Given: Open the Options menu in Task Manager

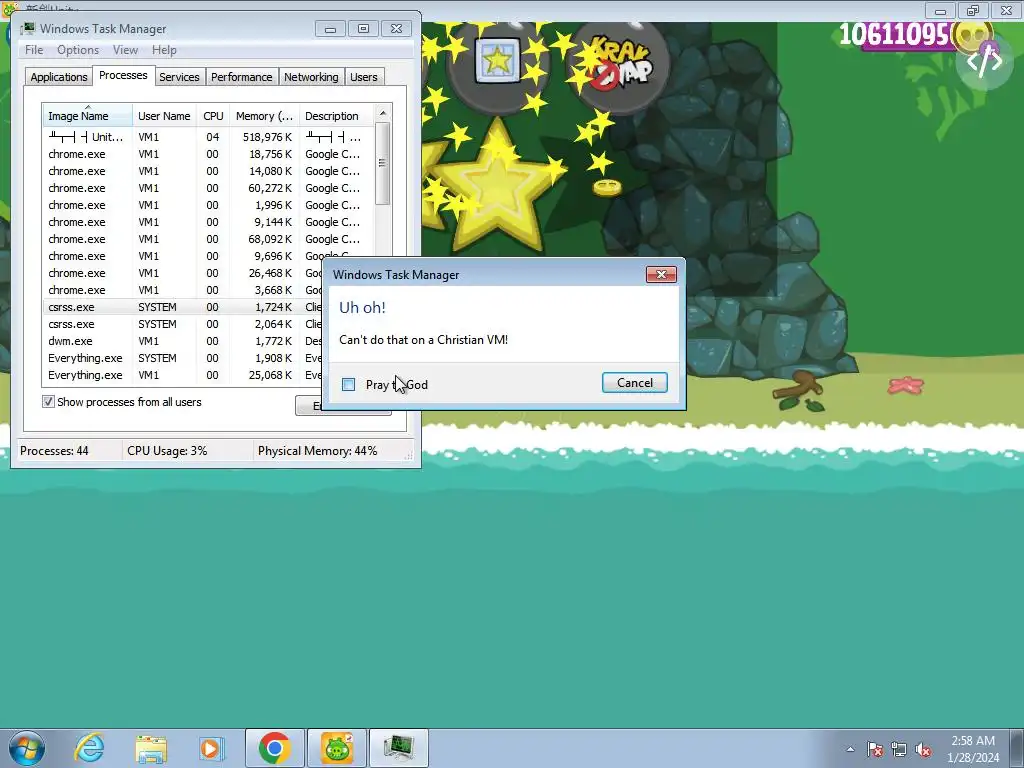Looking at the screenshot, I should 78,50.
